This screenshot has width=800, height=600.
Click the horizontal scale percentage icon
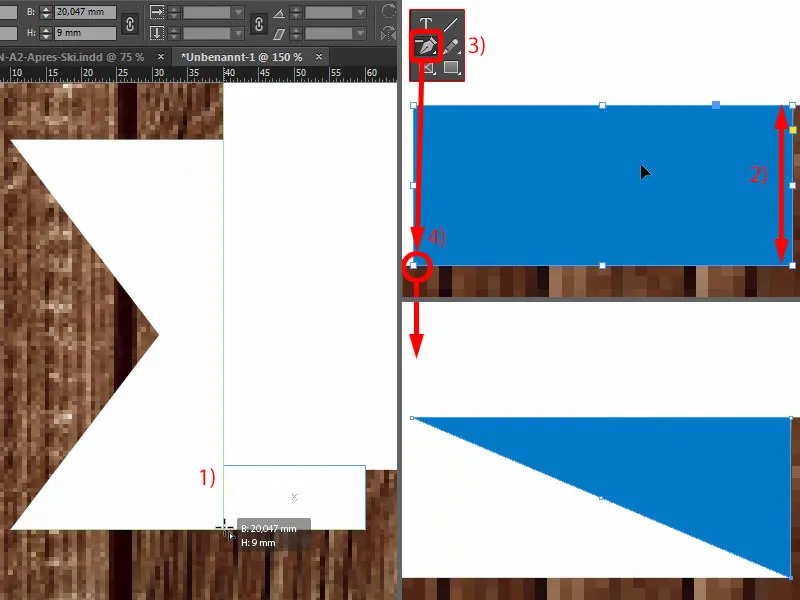tap(157, 12)
